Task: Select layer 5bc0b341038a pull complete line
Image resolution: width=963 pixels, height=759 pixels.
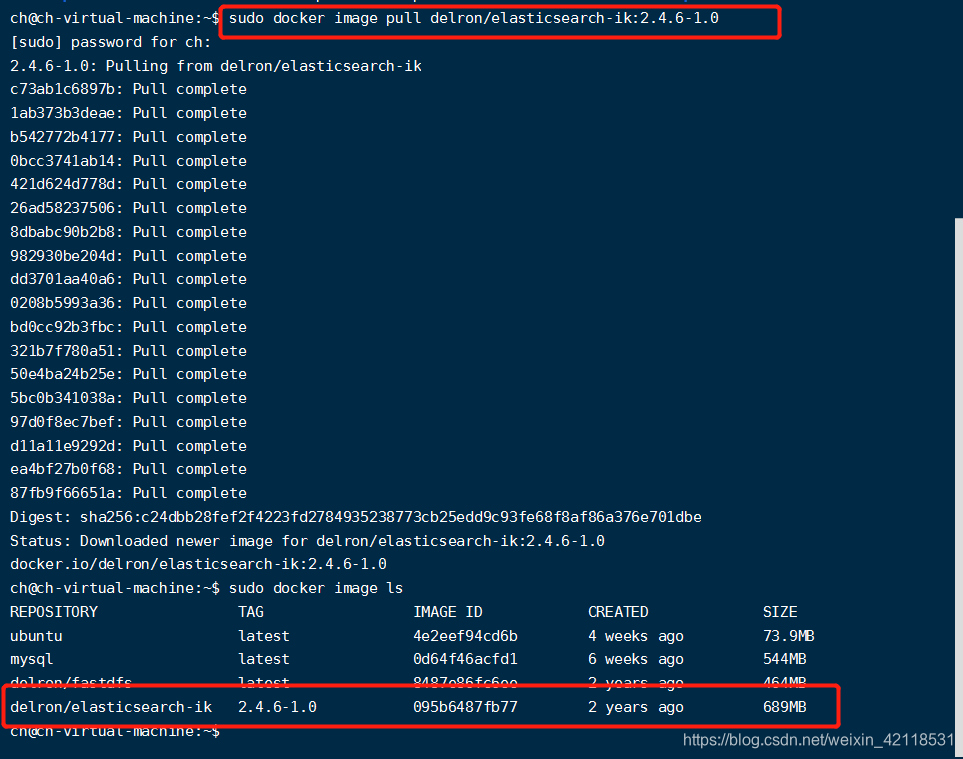Action: click(128, 399)
